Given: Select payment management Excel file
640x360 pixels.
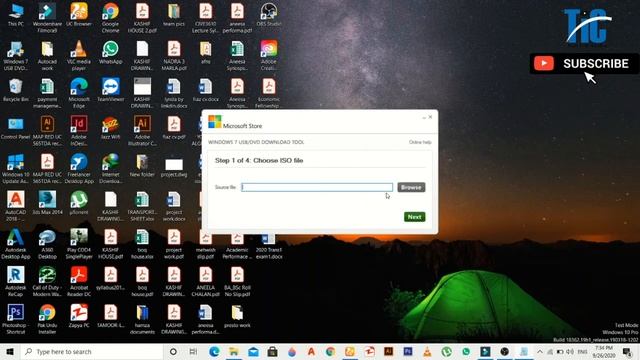Looking at the screenshot, I should (x=47, y=93).
